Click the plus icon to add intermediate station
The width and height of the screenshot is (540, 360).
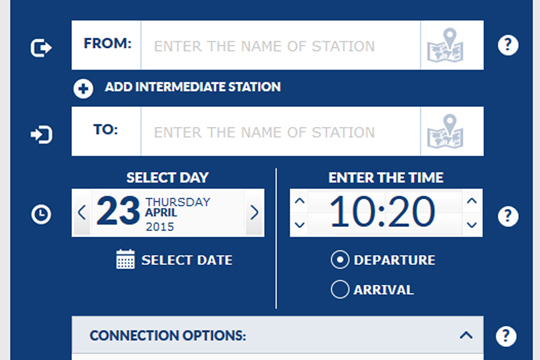point(83,89)
